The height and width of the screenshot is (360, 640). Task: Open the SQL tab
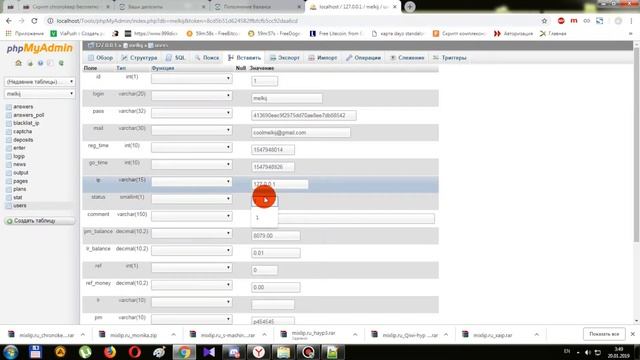(x=176, y=58)
